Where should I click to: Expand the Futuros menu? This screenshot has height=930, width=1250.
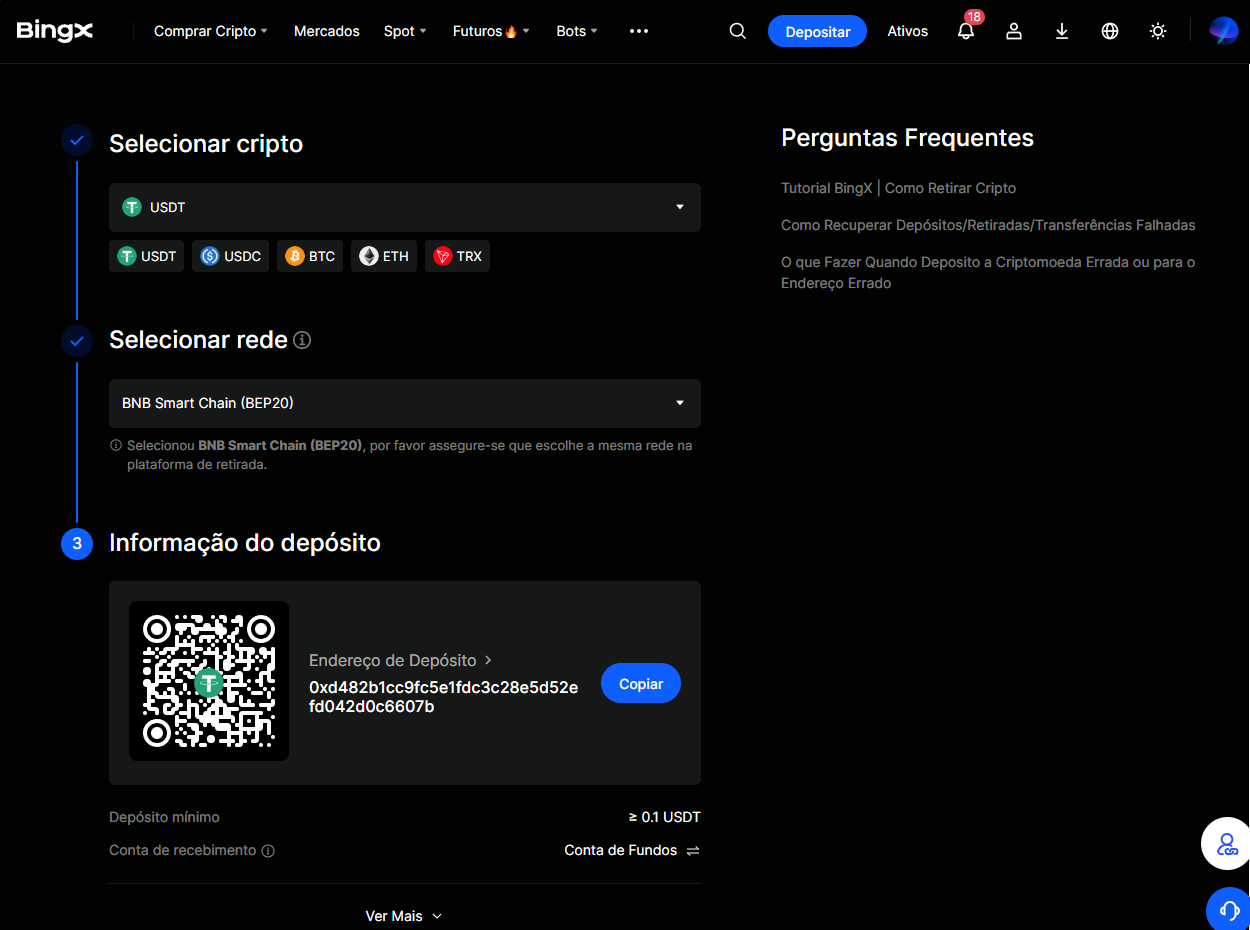(491, 31)
